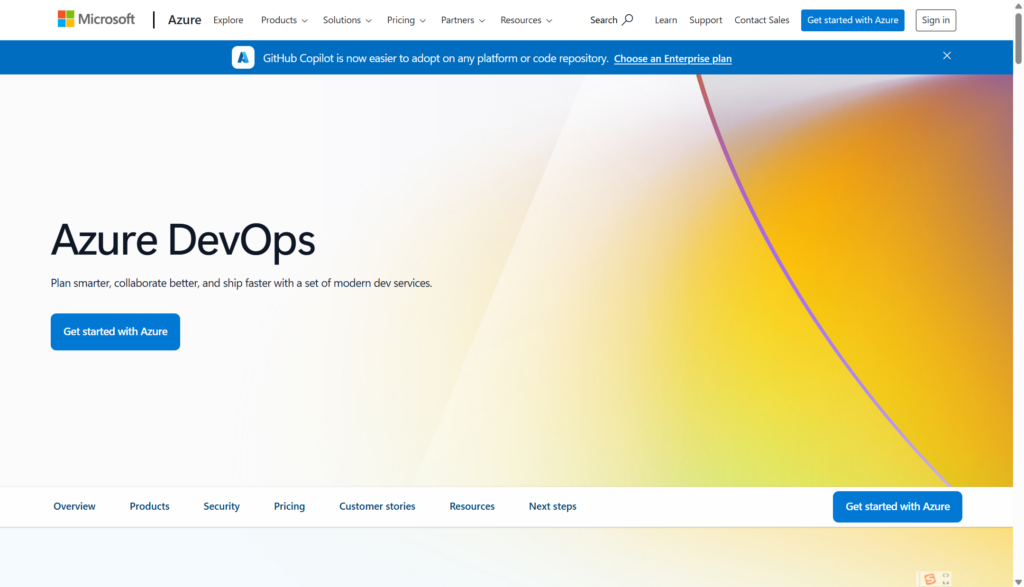
Task: Click the Azure icon in the banner
Action: pos(243,58)
